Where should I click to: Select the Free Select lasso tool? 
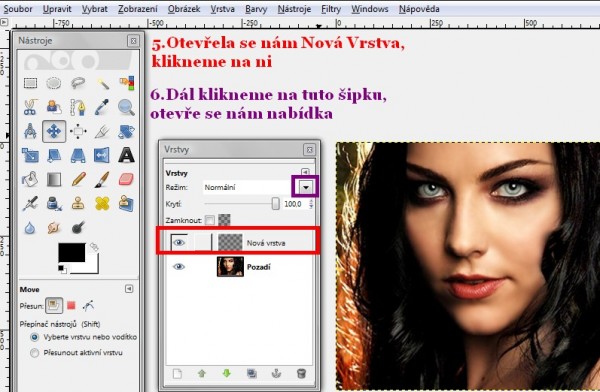(x=78, y=83)
